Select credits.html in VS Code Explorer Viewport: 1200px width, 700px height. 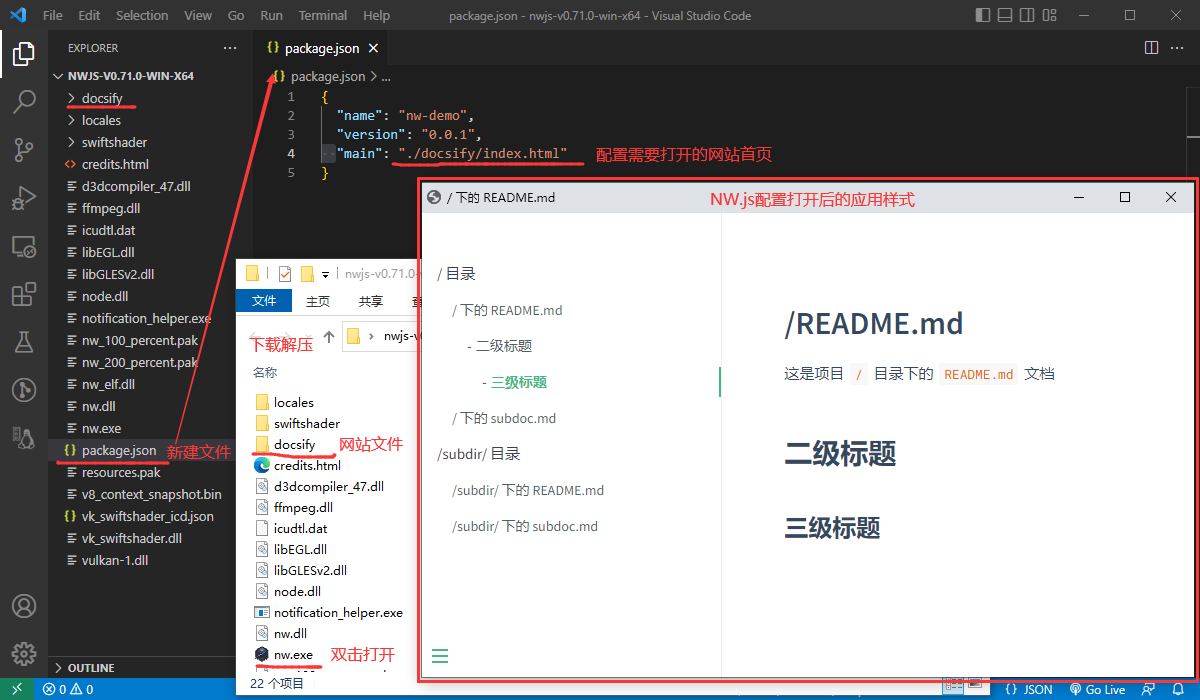(x=115, y=164)
